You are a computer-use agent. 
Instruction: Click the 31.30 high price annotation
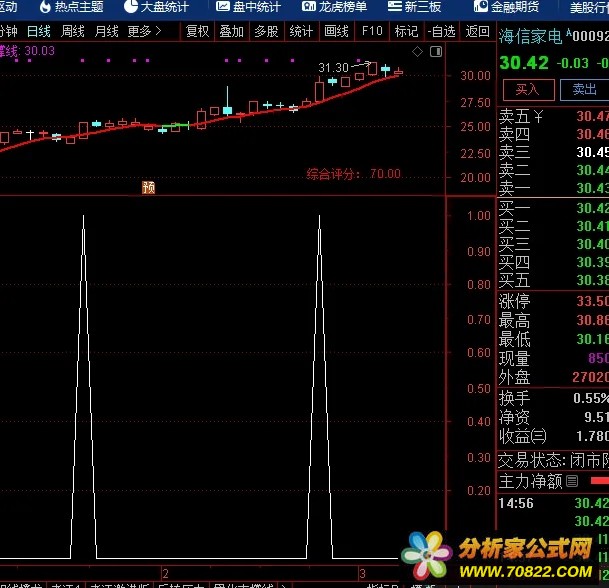pos(333,68)
